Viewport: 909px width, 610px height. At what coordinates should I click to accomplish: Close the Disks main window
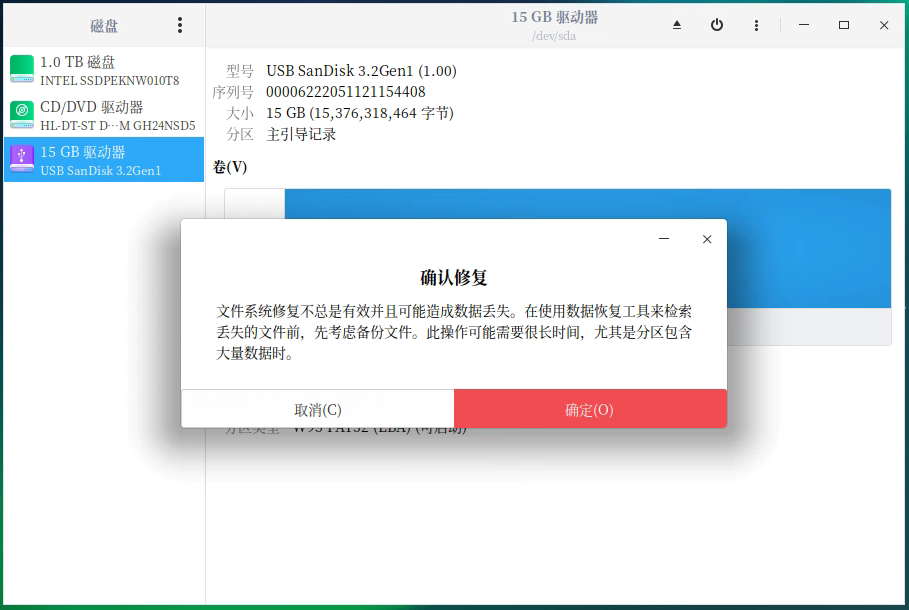(884, 25)
